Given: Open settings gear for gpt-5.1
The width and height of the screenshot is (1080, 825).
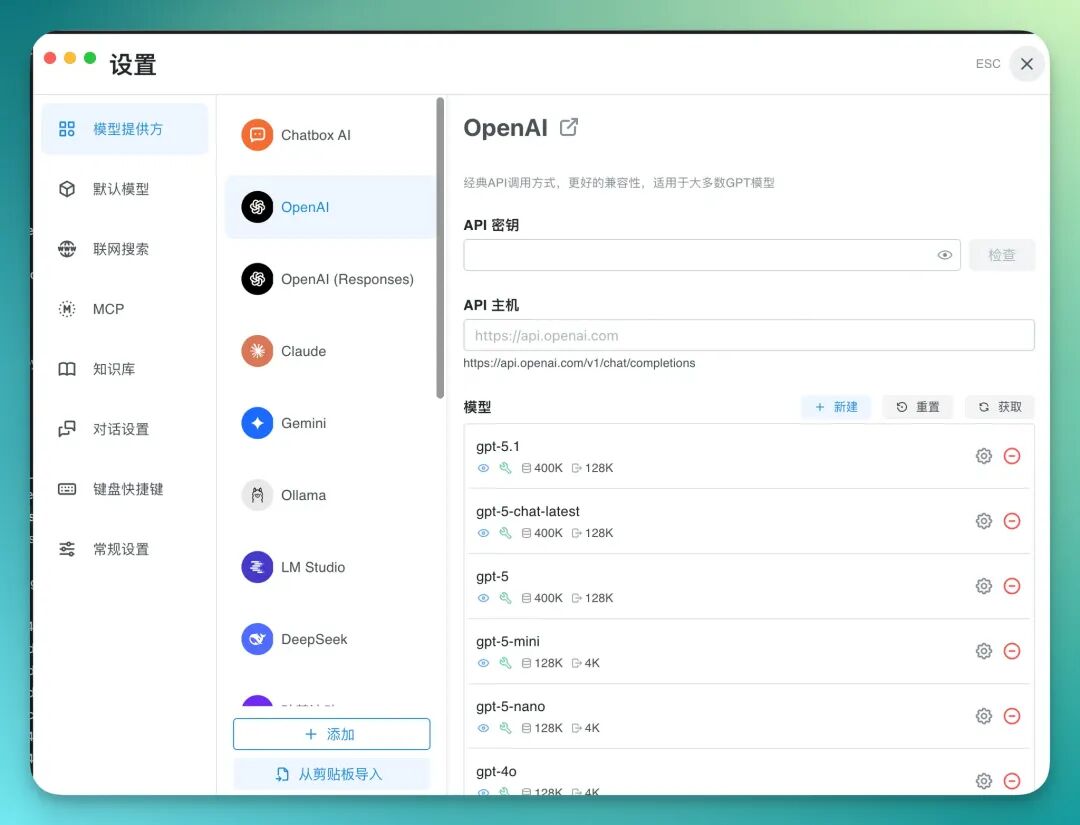Looking at the screenshot, I should pyautogui.click(x=984, y=456).
